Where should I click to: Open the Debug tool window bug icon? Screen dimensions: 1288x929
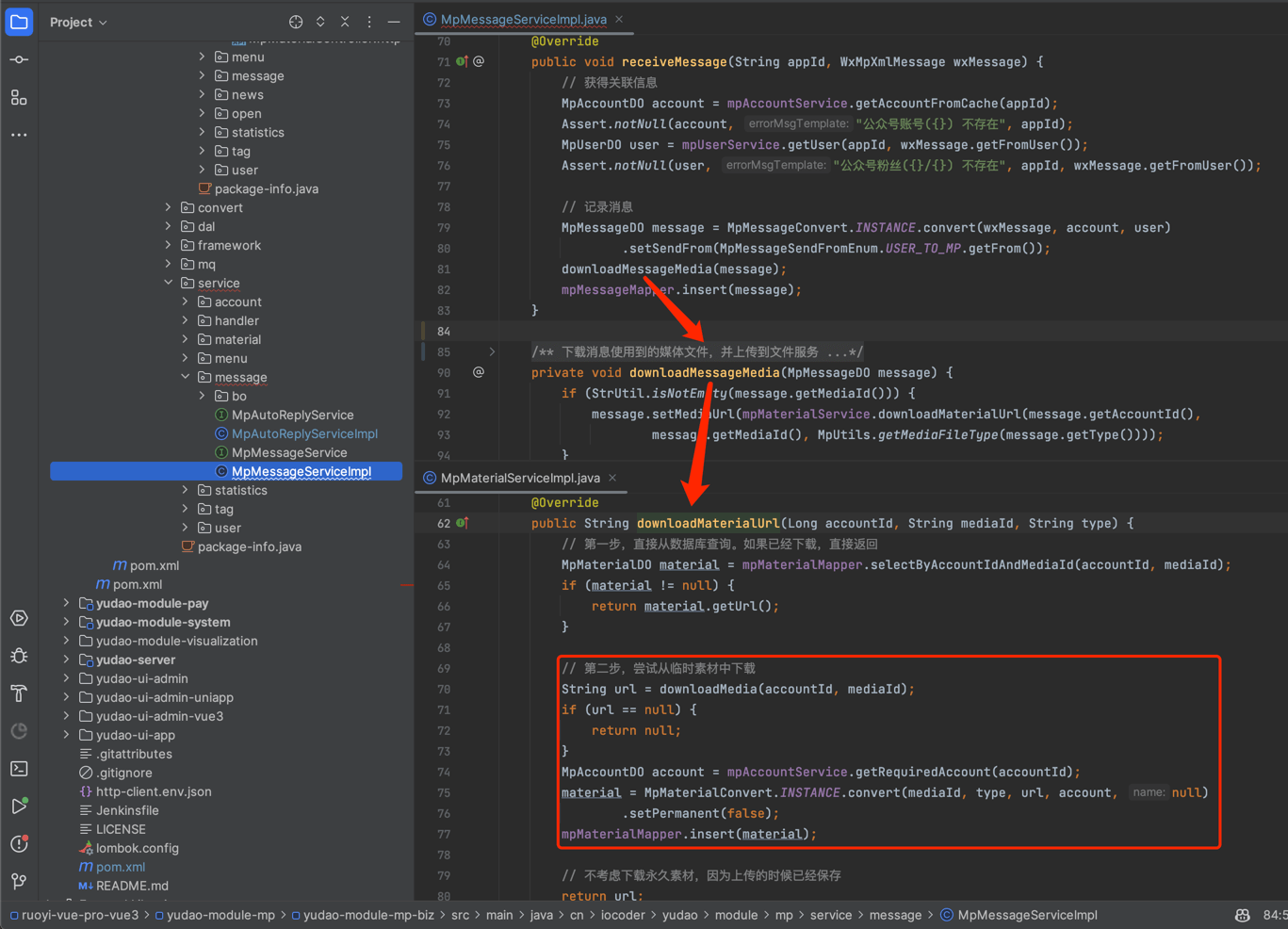coord(19,656)
